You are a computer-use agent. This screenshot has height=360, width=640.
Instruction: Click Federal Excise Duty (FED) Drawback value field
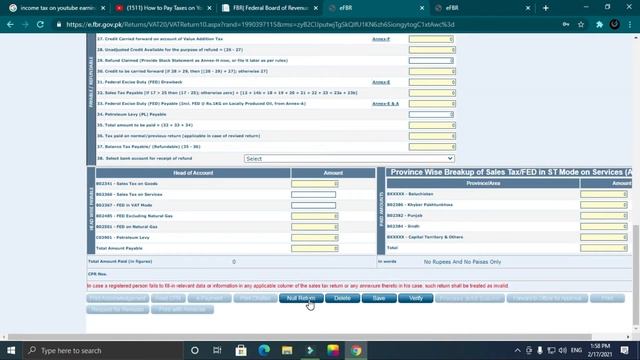tap(432, 82)
